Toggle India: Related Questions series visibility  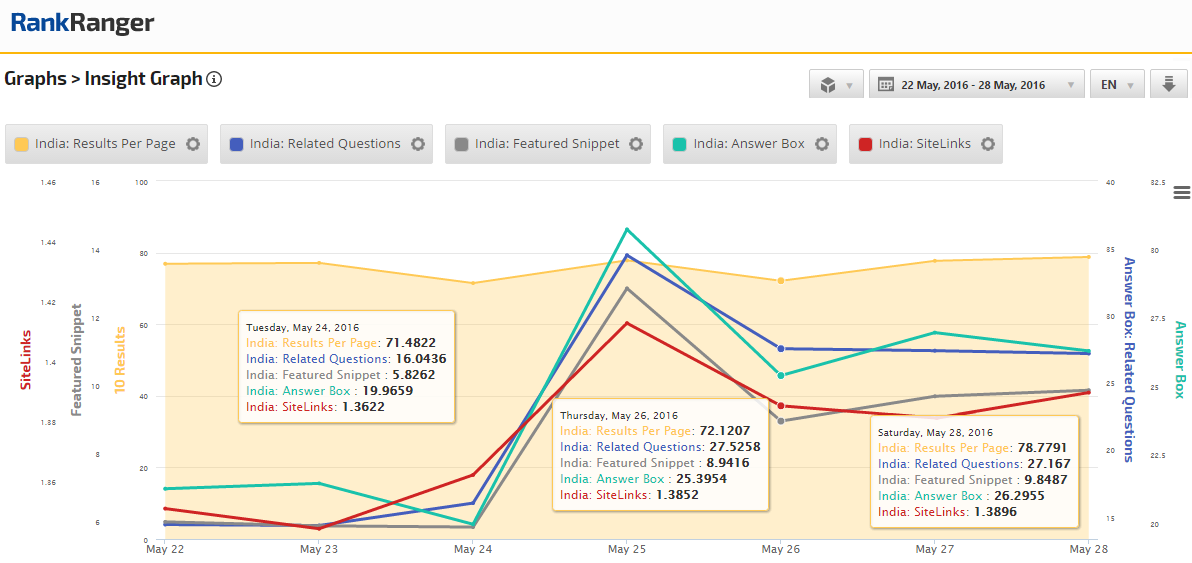[x=325, y=144]
